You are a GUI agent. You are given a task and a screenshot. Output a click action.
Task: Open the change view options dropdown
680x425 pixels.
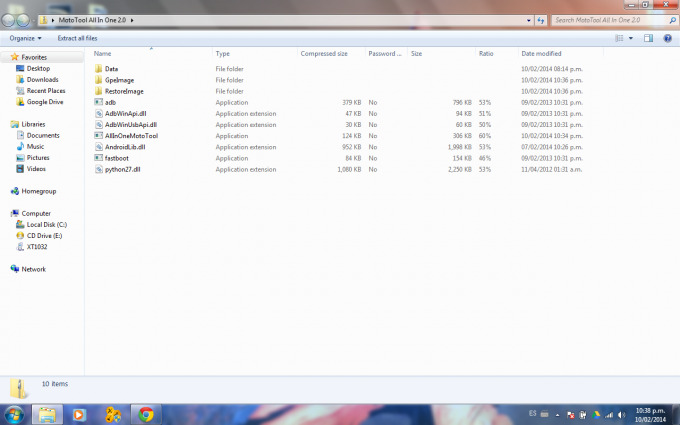pyautogui.click(x=631, y=38)
